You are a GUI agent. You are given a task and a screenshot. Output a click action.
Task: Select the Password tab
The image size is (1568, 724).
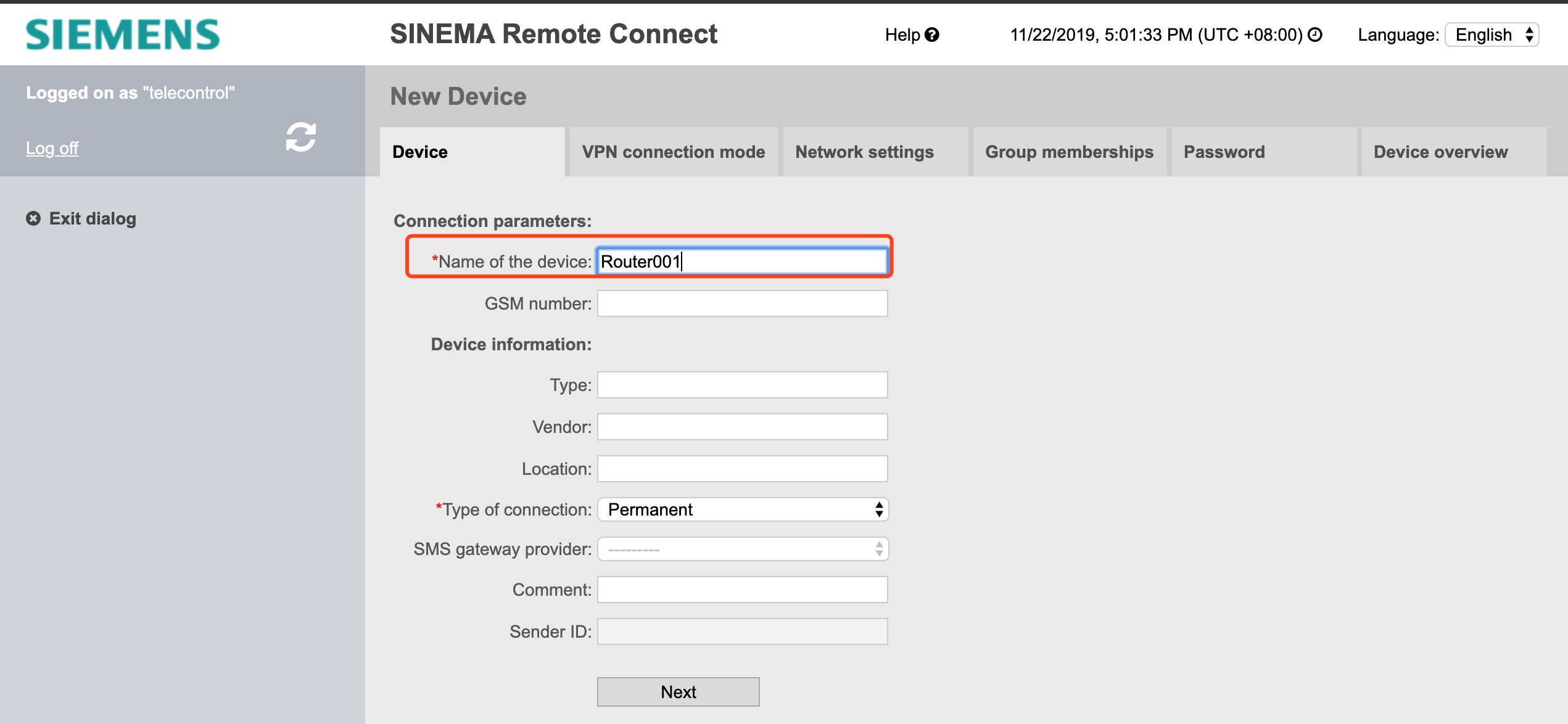click(1224, 152)
